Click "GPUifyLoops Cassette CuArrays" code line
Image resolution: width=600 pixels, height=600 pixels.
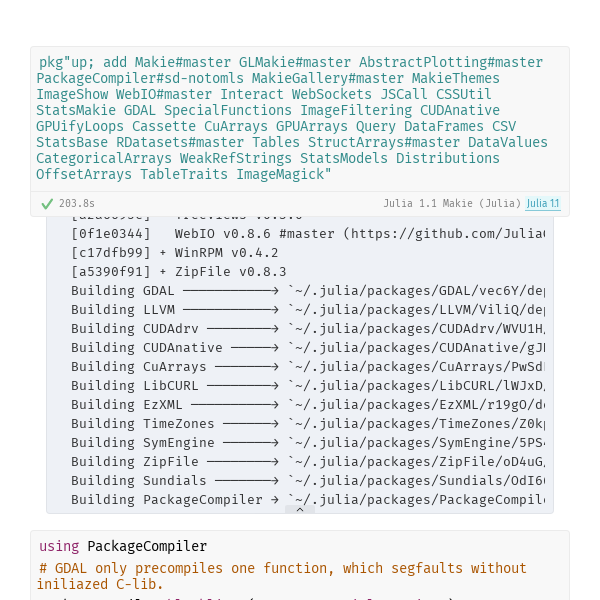(x=276, y=126)
